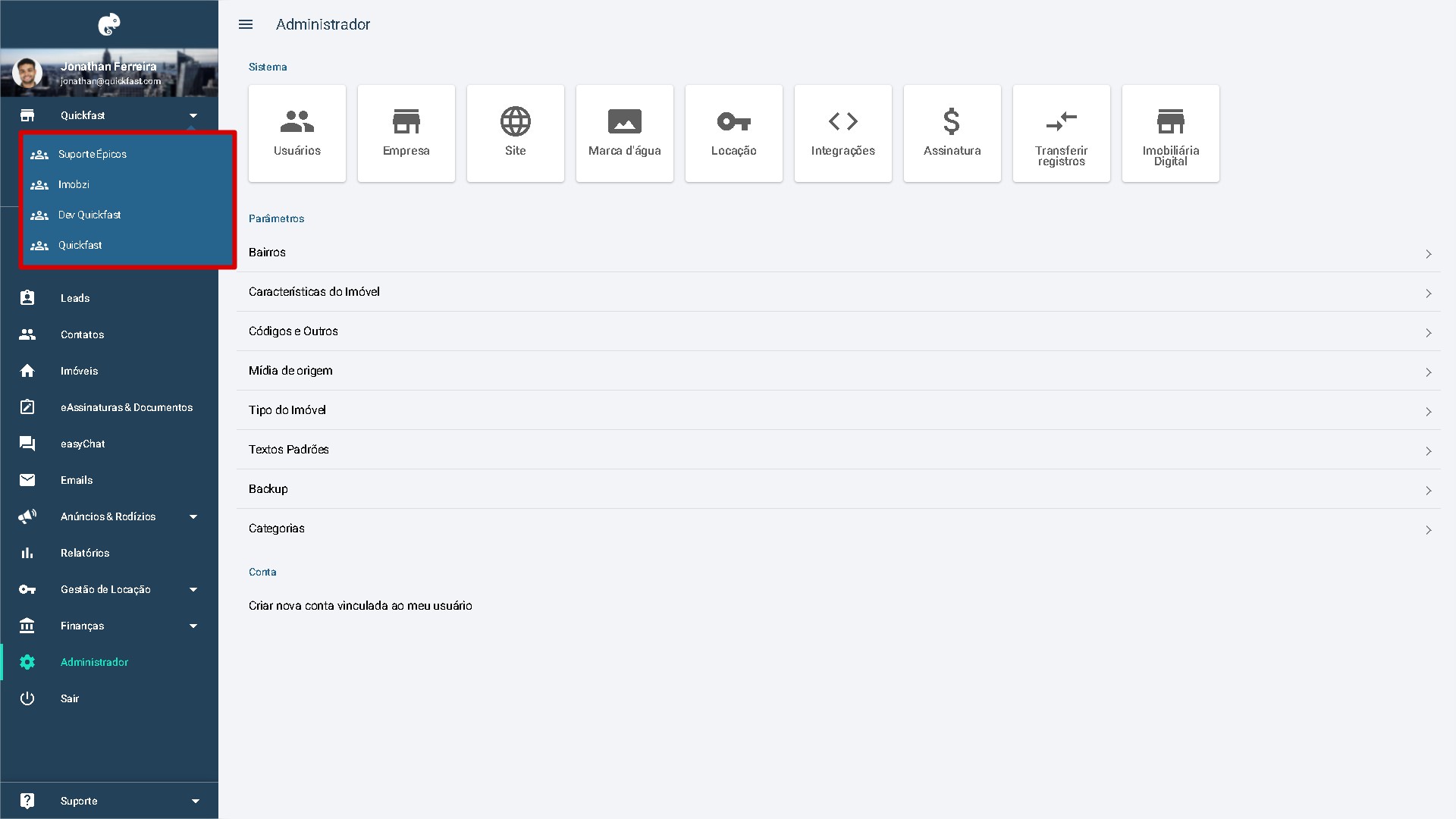This screenshot has height=819, width=1456.
Task: Click the jonathan@quickfast.com email text
Action: (111, 81)
